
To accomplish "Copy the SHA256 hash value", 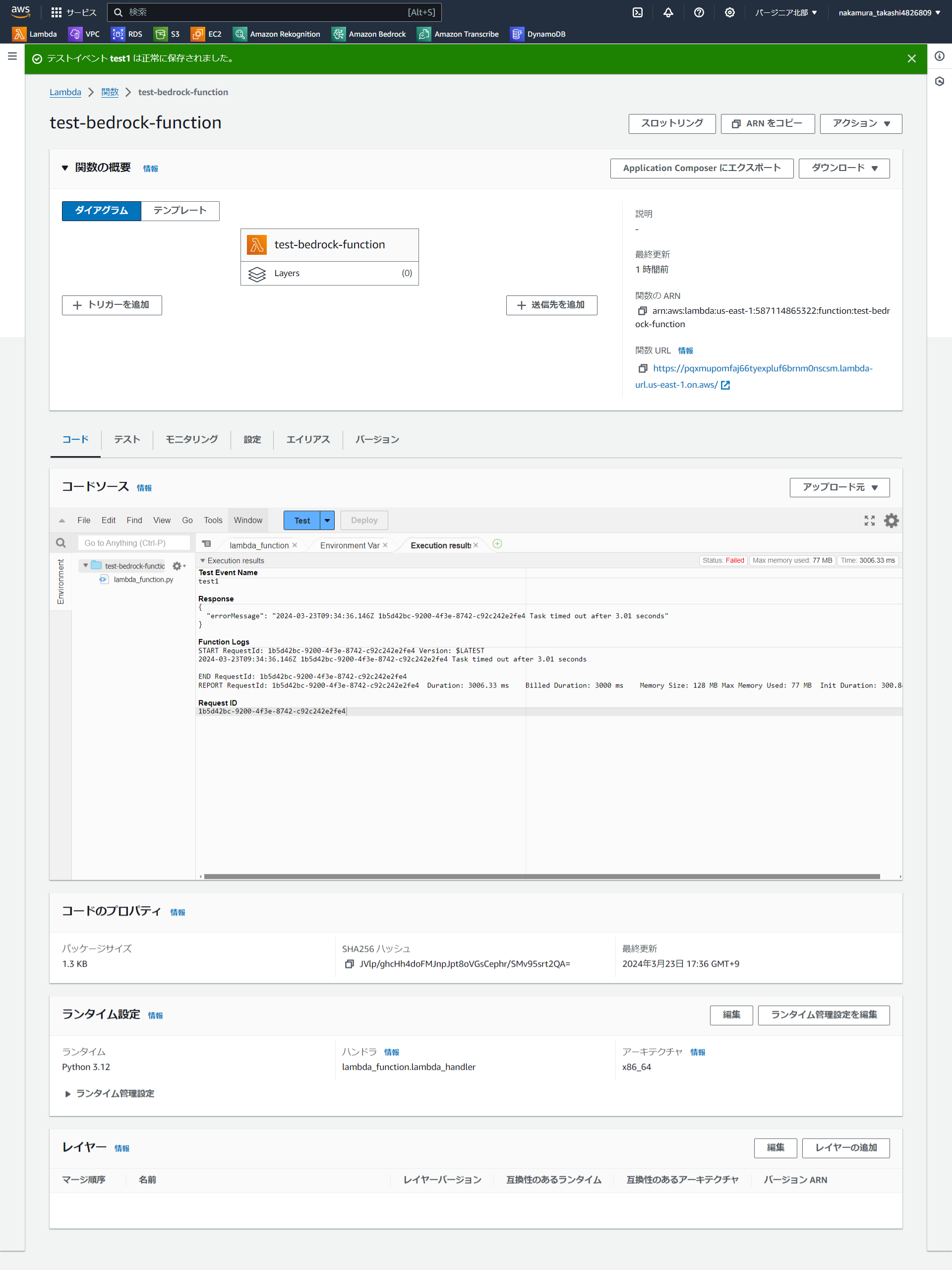I will pyautogui.click(x=349, y=964).
